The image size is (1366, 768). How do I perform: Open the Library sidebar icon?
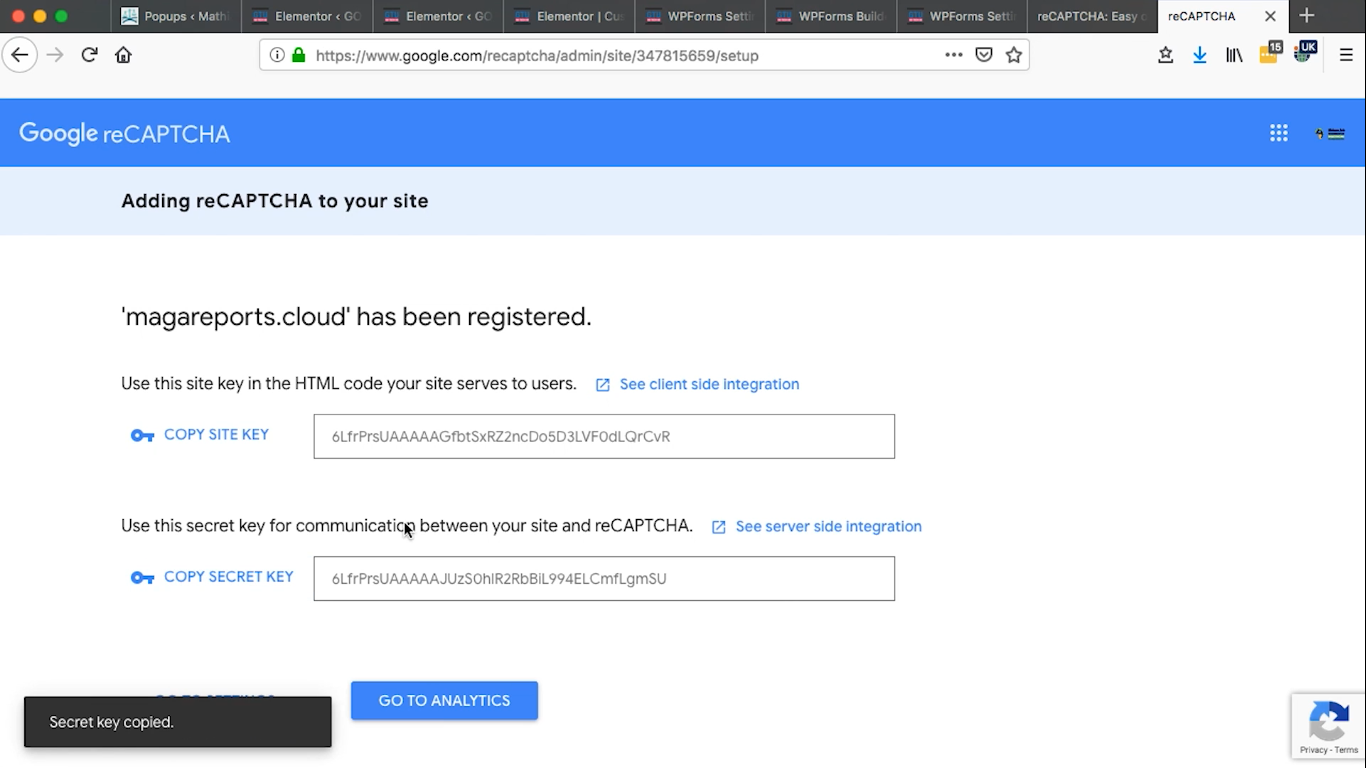[x=1234, y=55]
